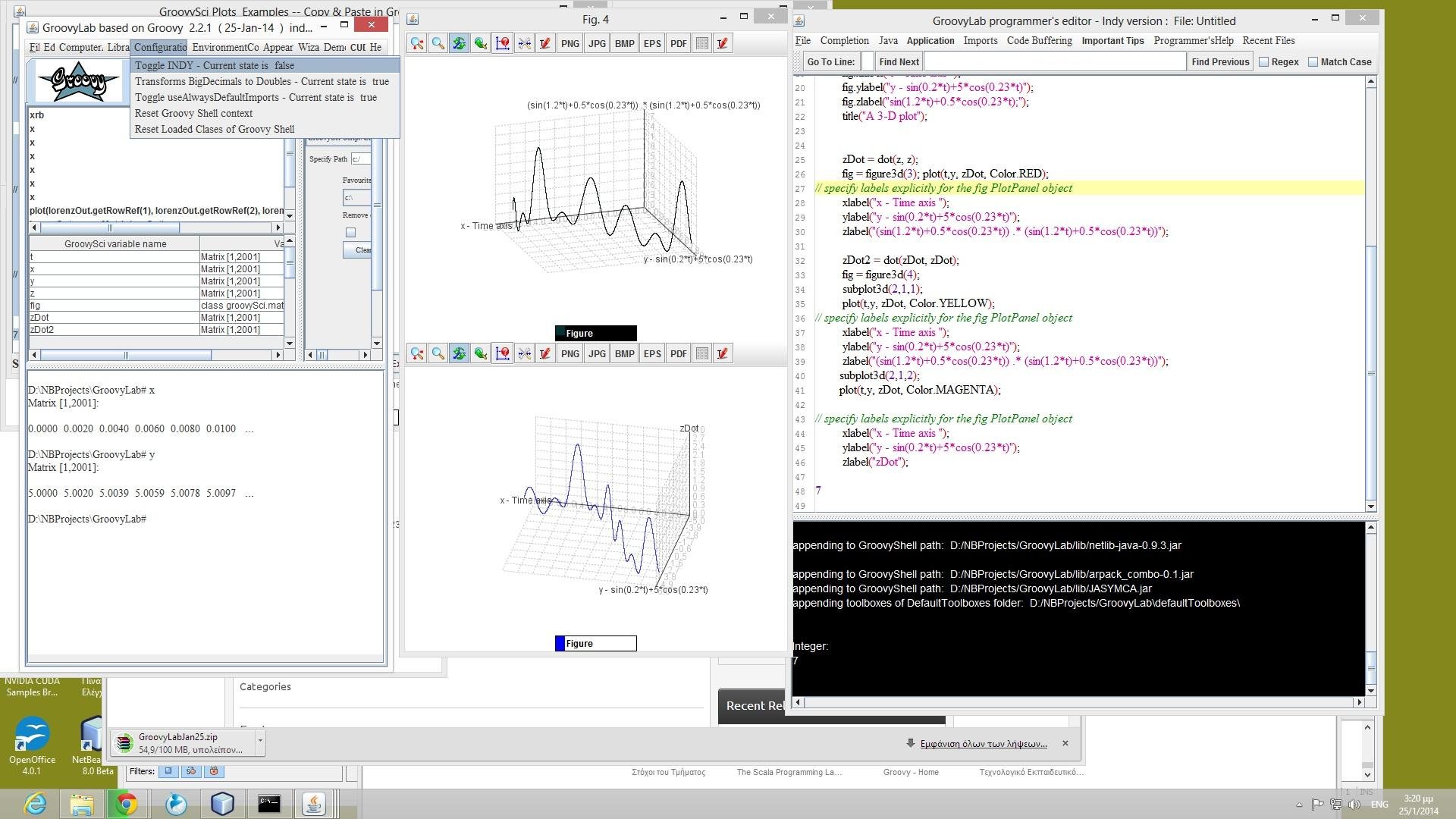The height and width of the screenshot is (819, 1456).
Task: Open Google Chrome from the taskbar
Action: (127, 804)
